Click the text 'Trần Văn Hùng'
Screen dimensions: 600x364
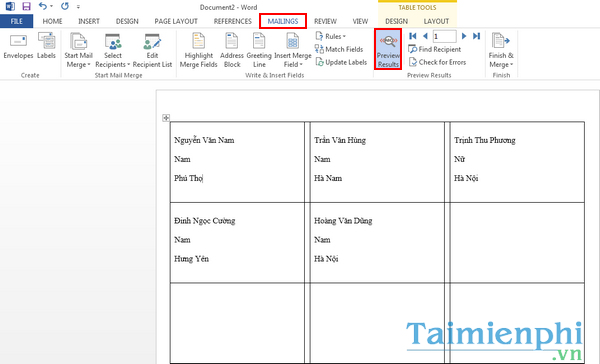(x=340, y=140)
